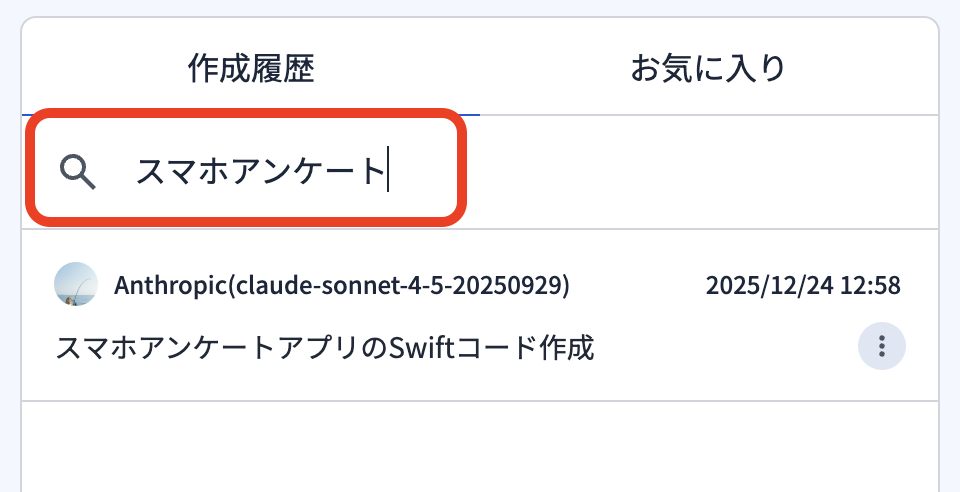This screenshot has height=492, width=960.
Task: Open the スマホアンケートアプリのSwiftコード作成 entry
Action: click(x=325, y=348)
